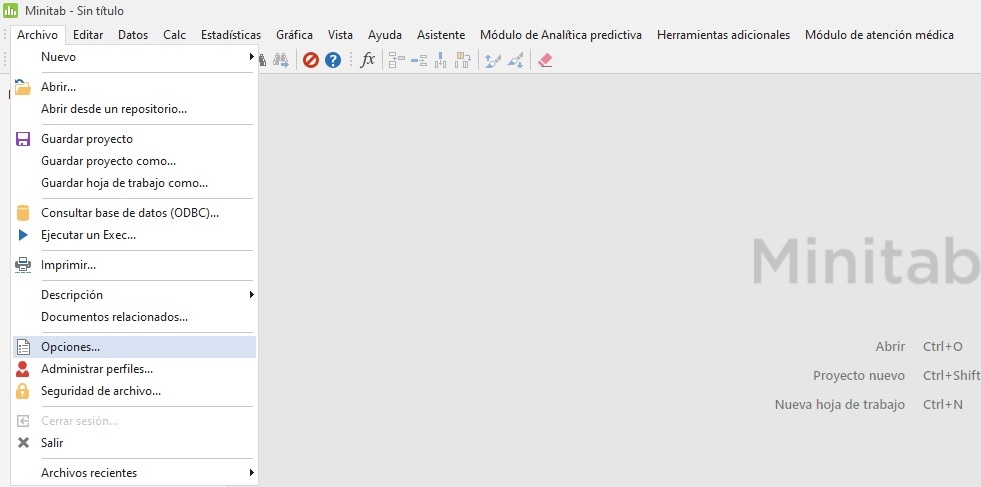Expand the Descripción submenu arrow
The height and width of the screenshot is (487, 981).
click(x=252, y=294)
